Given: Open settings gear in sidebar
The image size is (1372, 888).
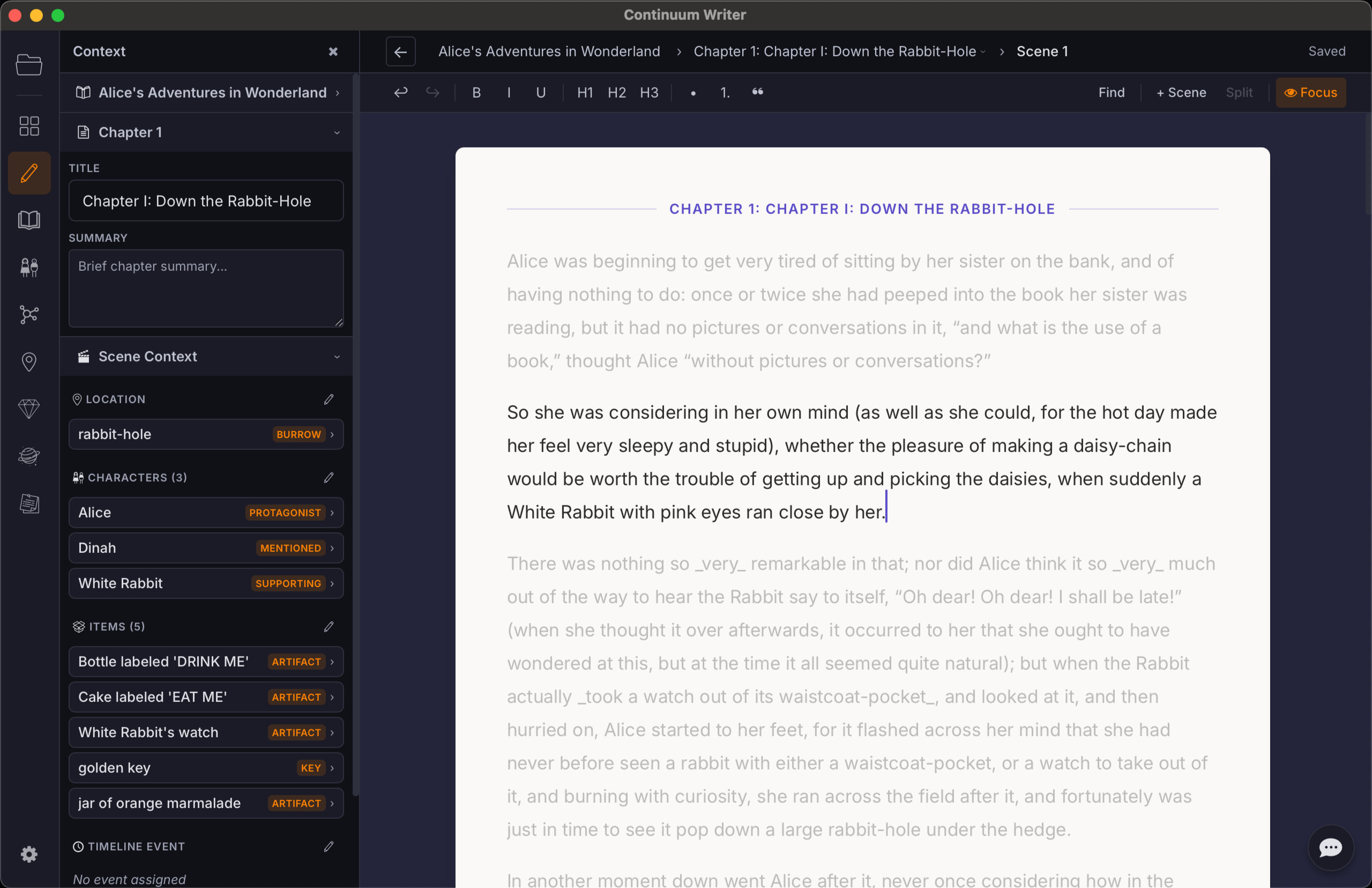Looking at the screenshot, I should click(x=29, y=854).
